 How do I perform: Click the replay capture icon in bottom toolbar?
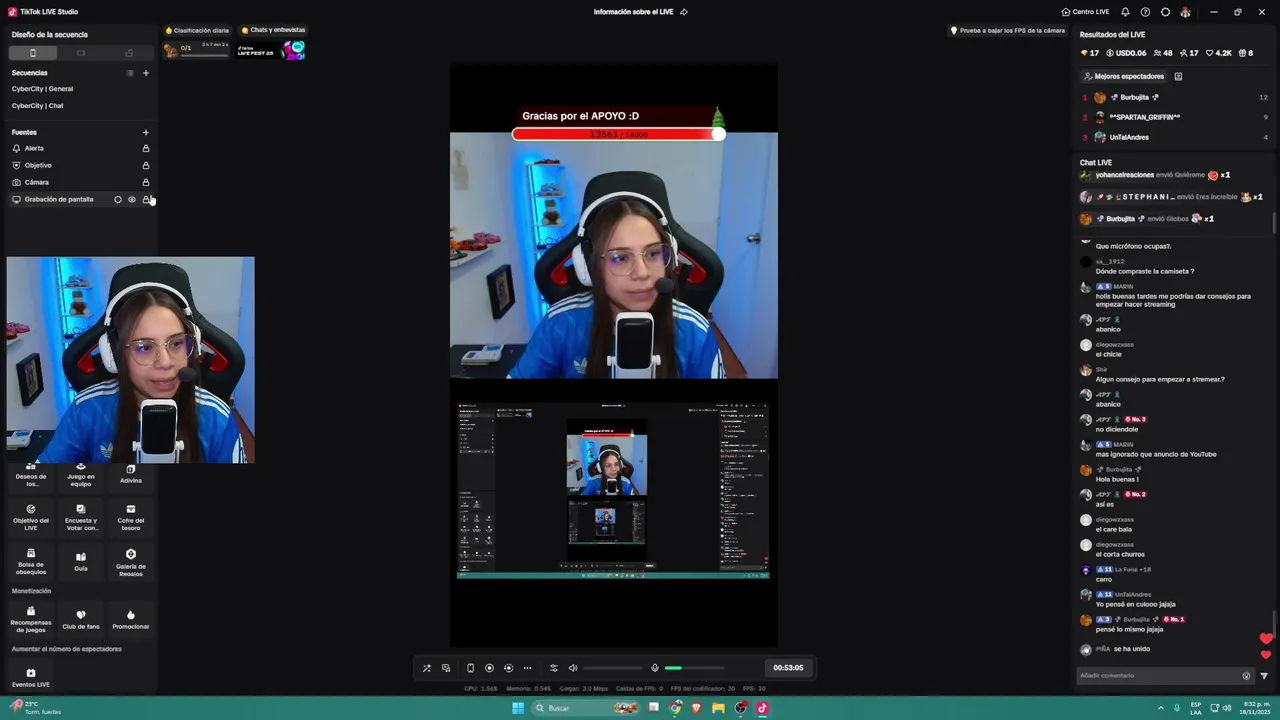[x=508, y=668]
